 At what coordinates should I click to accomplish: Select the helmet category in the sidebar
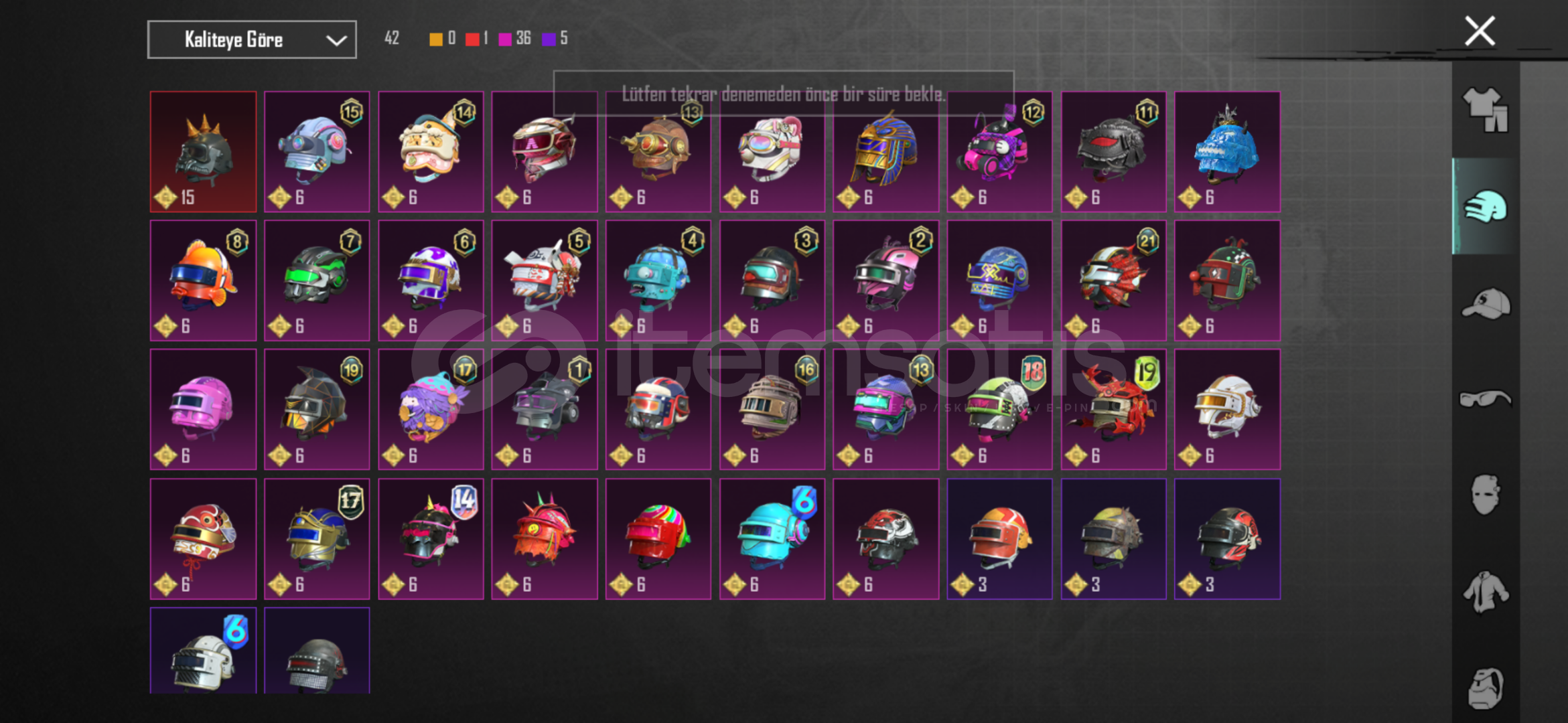pos(1485,206)
